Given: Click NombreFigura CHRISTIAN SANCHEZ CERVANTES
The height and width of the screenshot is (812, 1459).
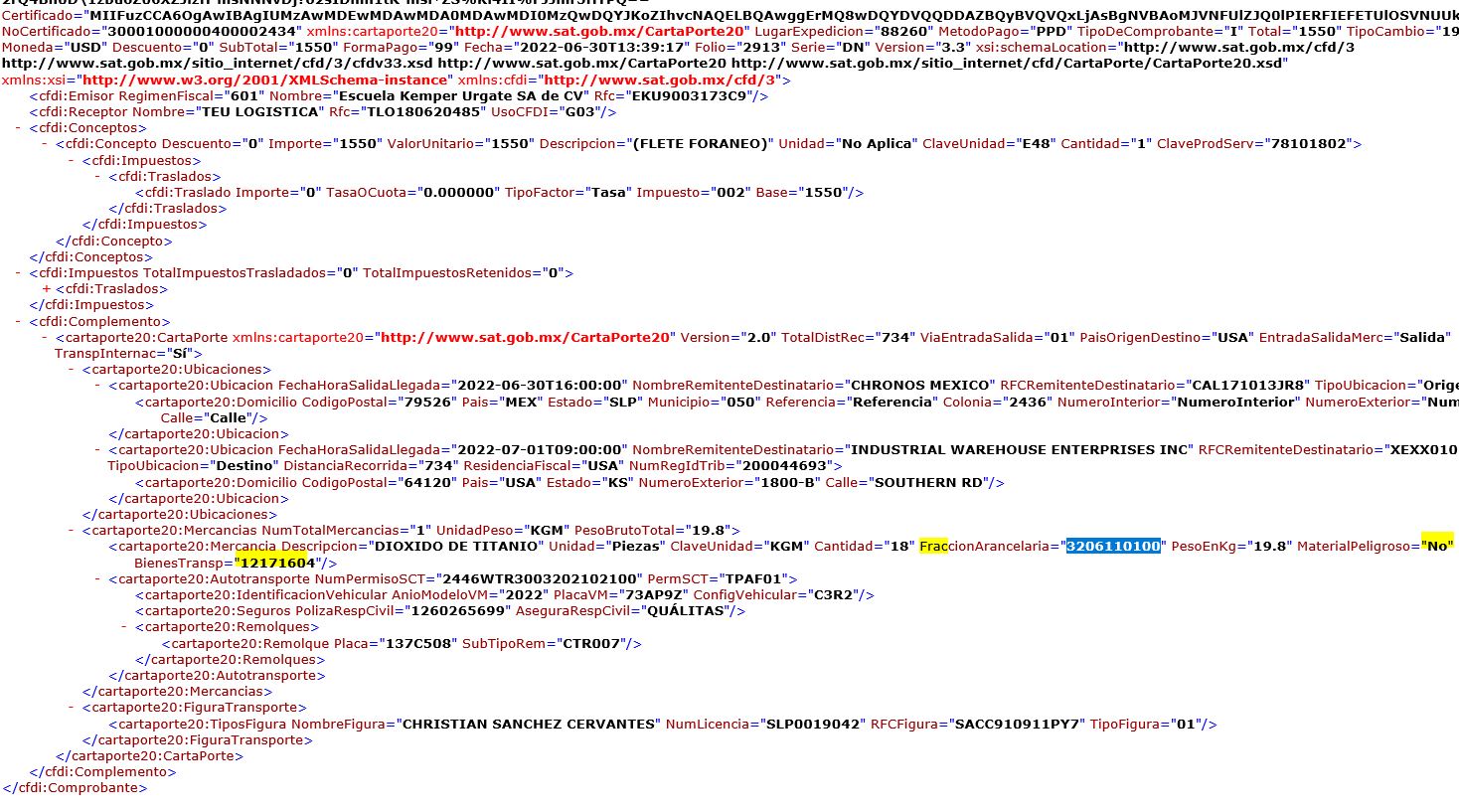Looking at the screenshot, I should point(529,725).
